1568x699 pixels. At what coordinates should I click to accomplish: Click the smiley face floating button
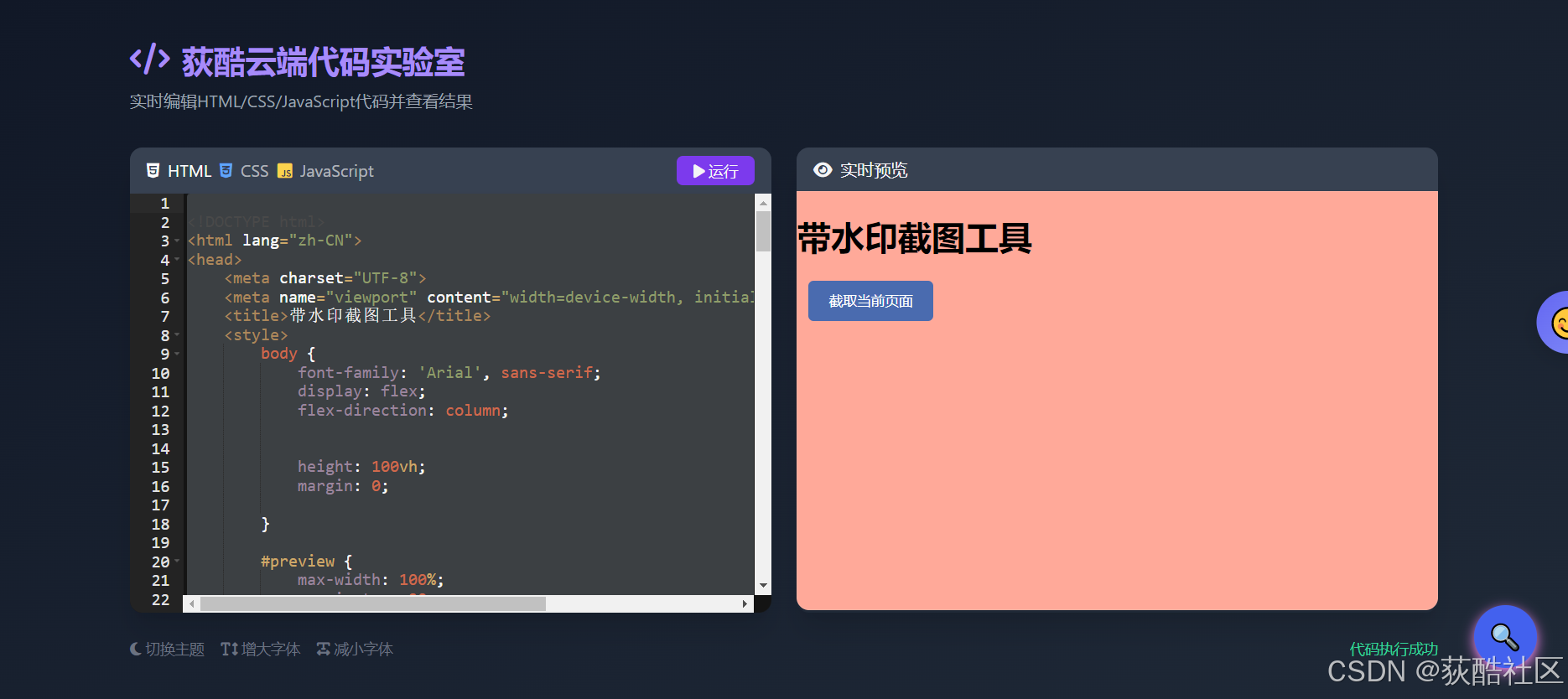tap(1554, 323)
